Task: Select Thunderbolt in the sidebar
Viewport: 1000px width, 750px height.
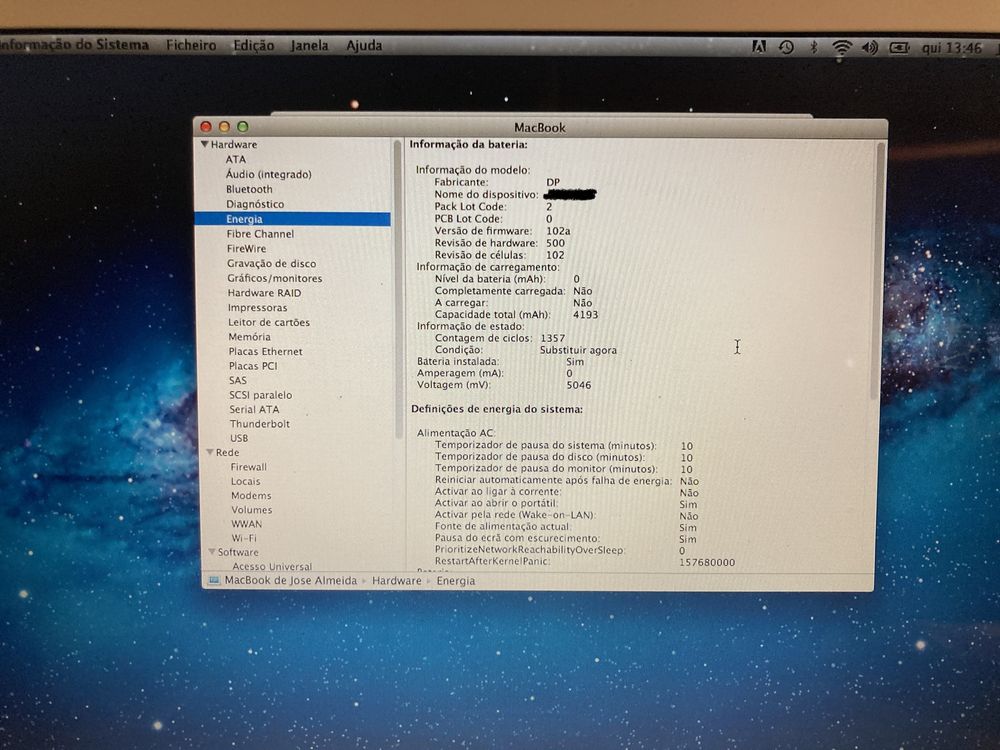Action: [x=260, y=424]
